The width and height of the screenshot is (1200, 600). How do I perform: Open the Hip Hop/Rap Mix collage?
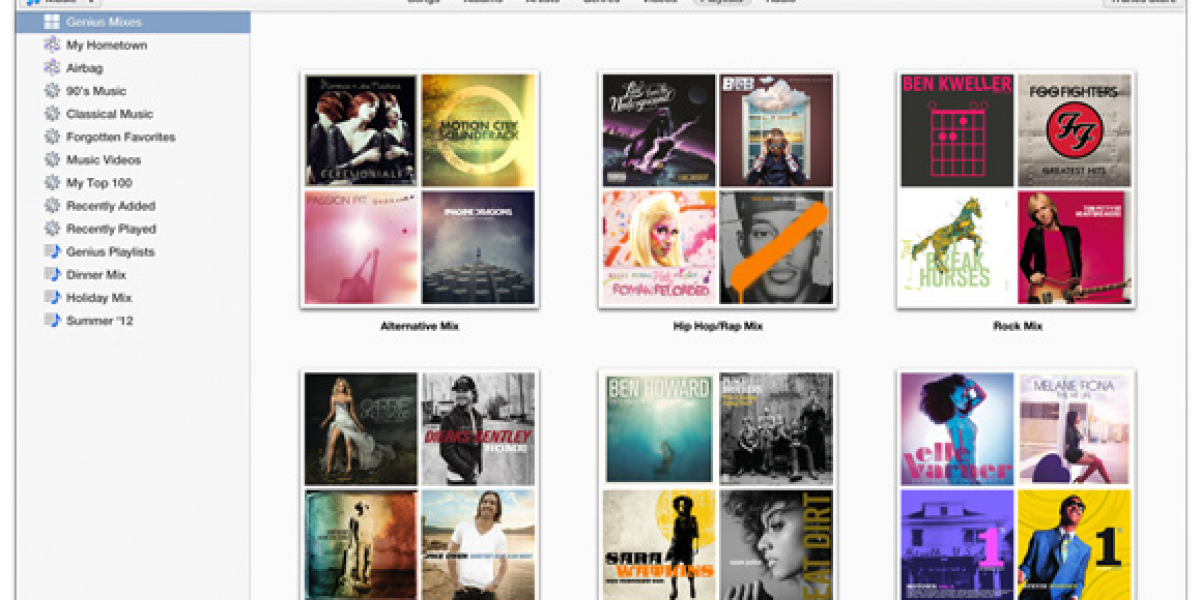tap(718, 189)
